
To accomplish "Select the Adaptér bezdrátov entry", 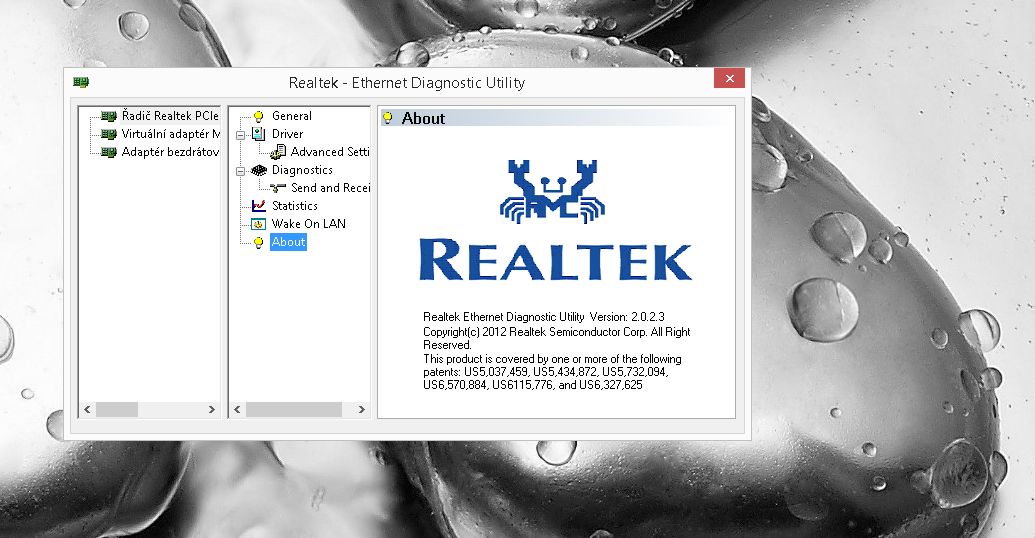I will point(170,152).
